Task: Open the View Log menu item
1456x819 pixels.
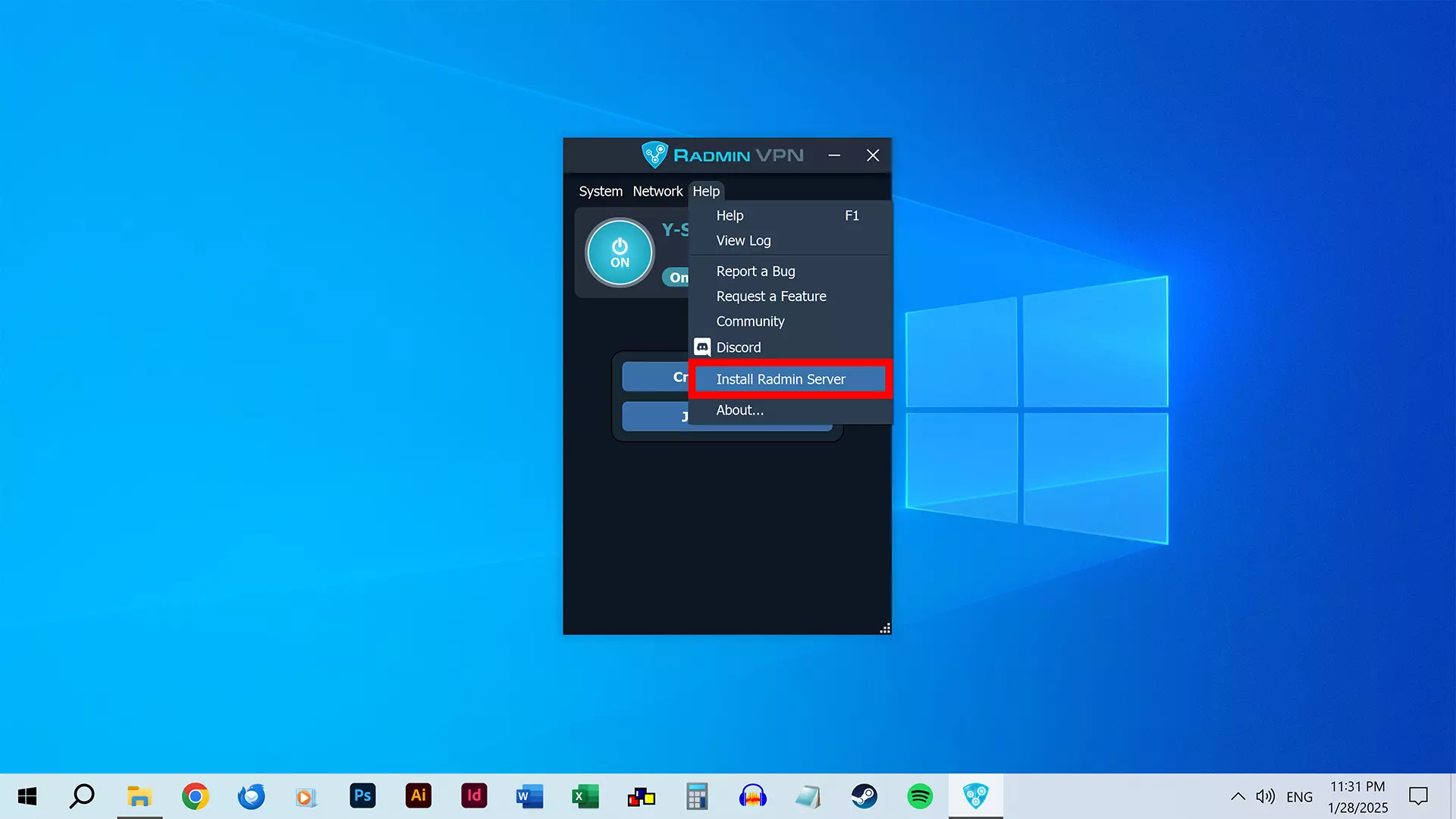Action: pos(743,240)
